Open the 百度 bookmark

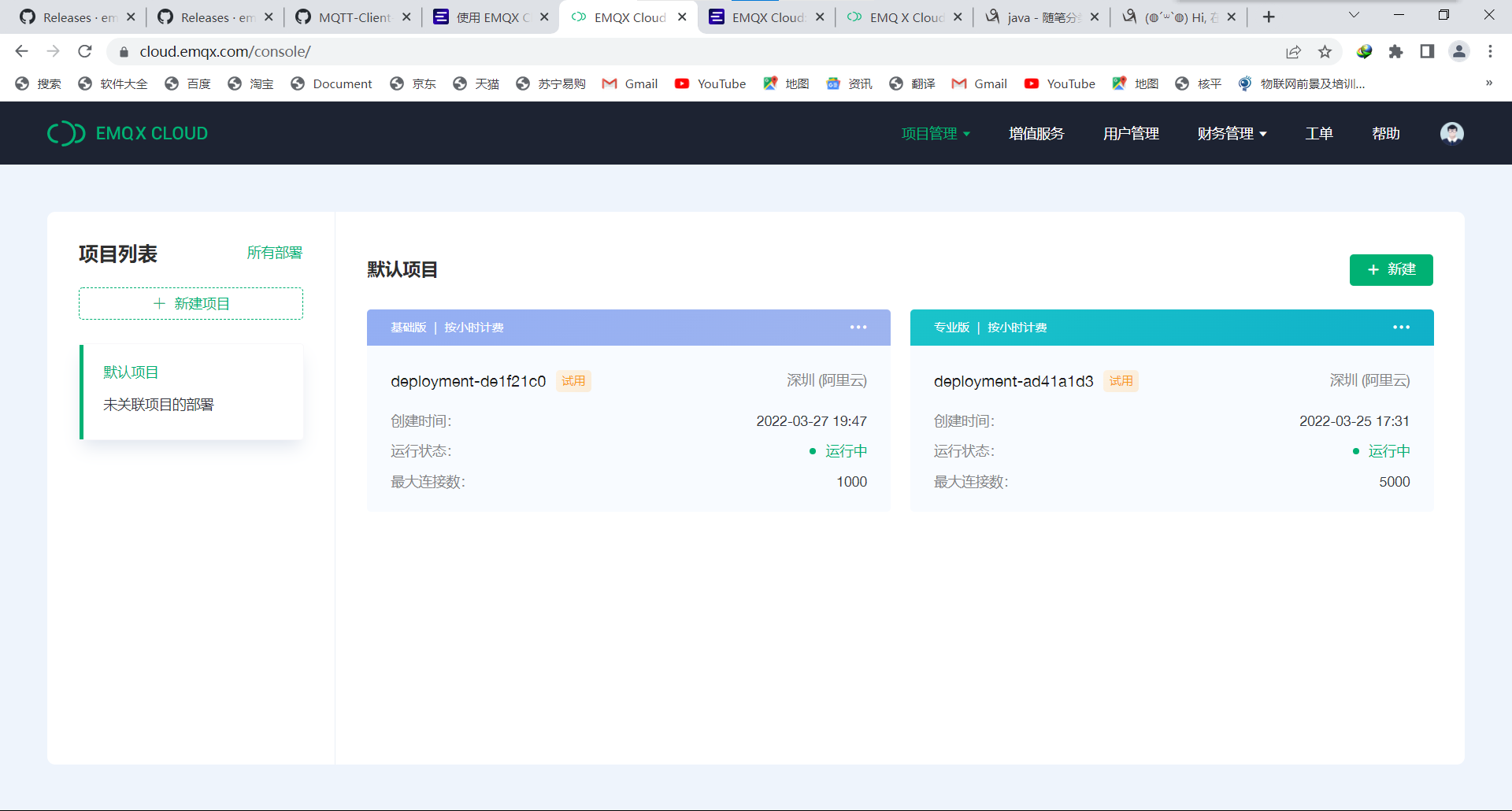[x=187, y=83]
